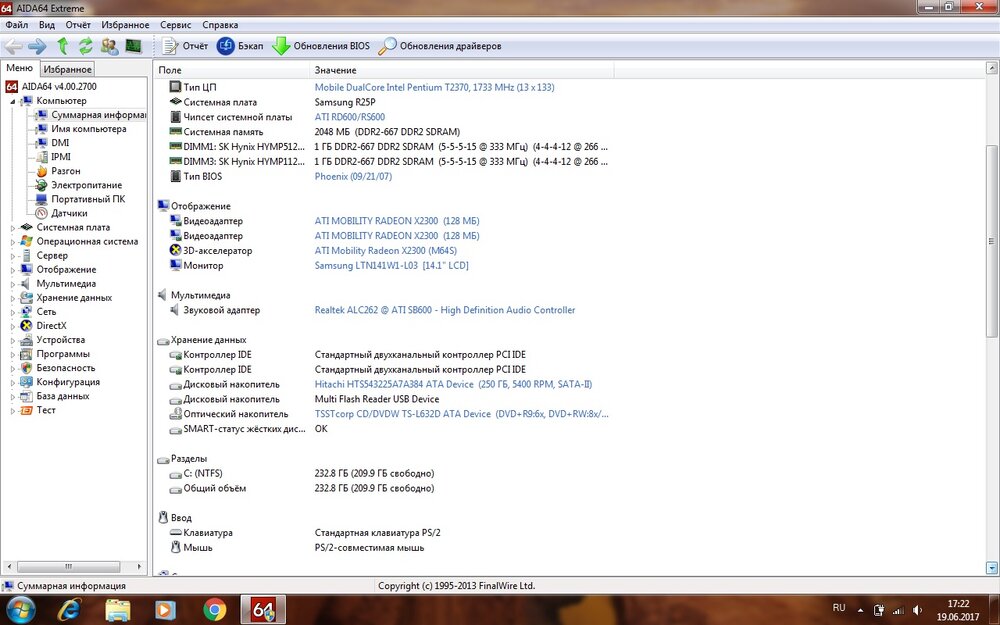Click the sidebar horizontal scroll right arrow
1000x625 pixels.
[x=140, y=566]
